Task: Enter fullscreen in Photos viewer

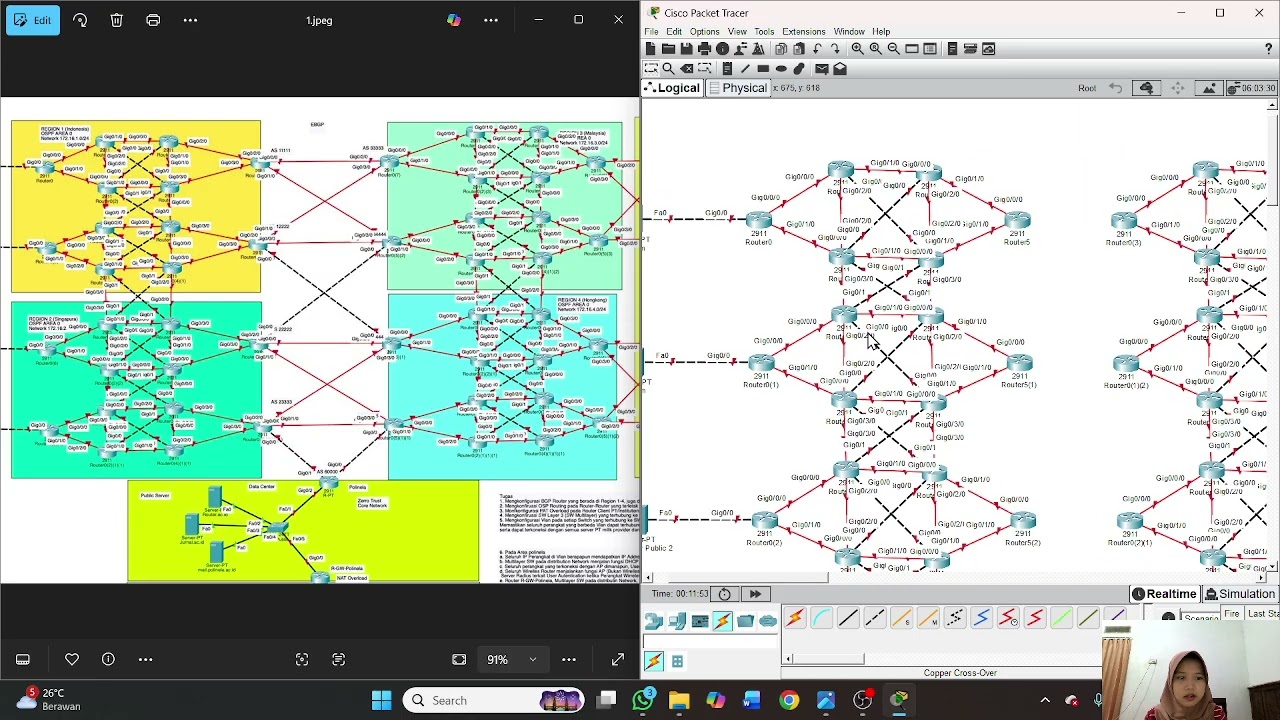Action: (617, 659)
